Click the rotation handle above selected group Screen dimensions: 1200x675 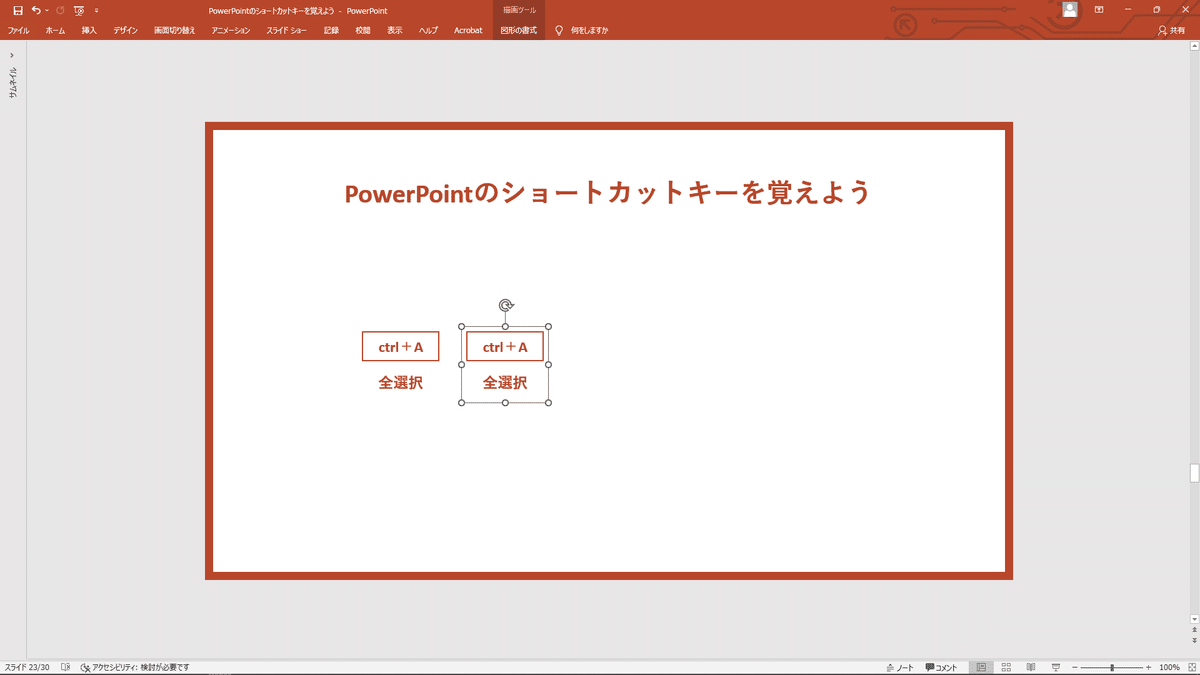506,306
